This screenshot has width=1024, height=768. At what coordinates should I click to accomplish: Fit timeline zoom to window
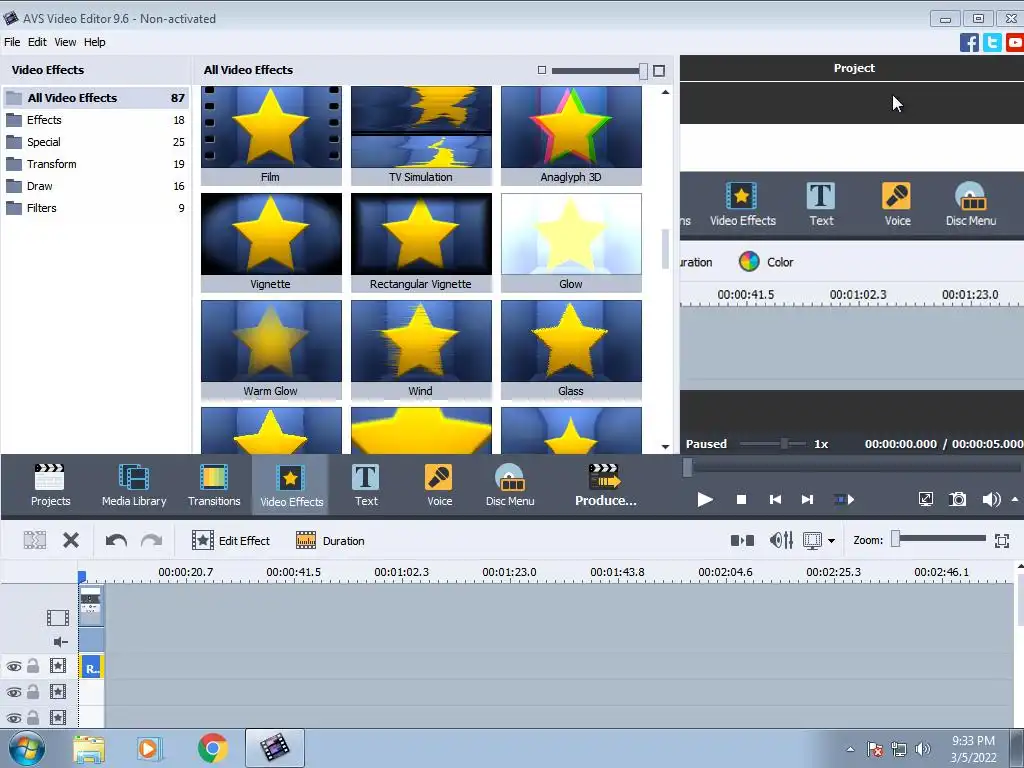(1002, 541)
